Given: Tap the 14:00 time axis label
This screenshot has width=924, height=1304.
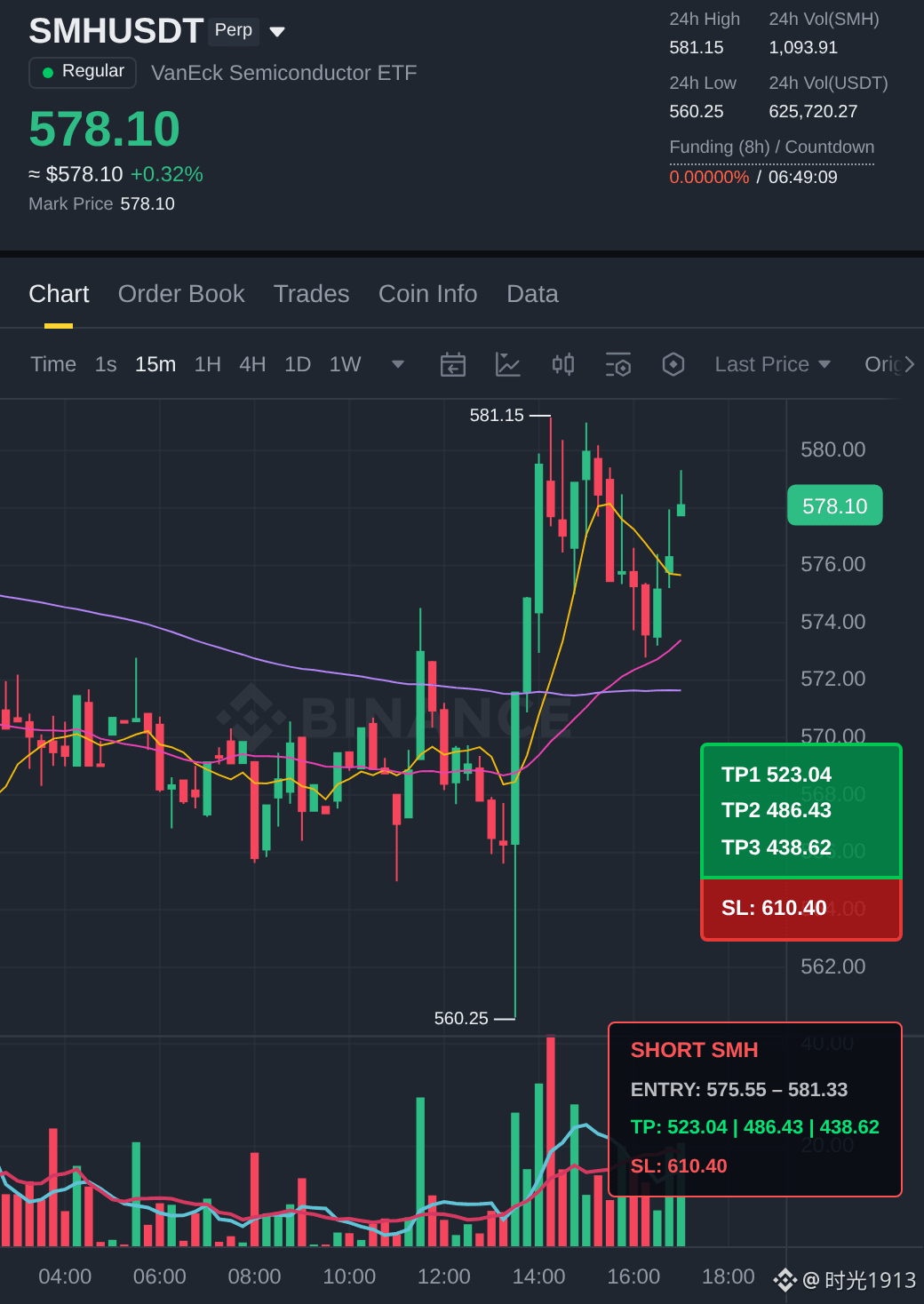Looking at the screenshot, I should pos(538,1276).
